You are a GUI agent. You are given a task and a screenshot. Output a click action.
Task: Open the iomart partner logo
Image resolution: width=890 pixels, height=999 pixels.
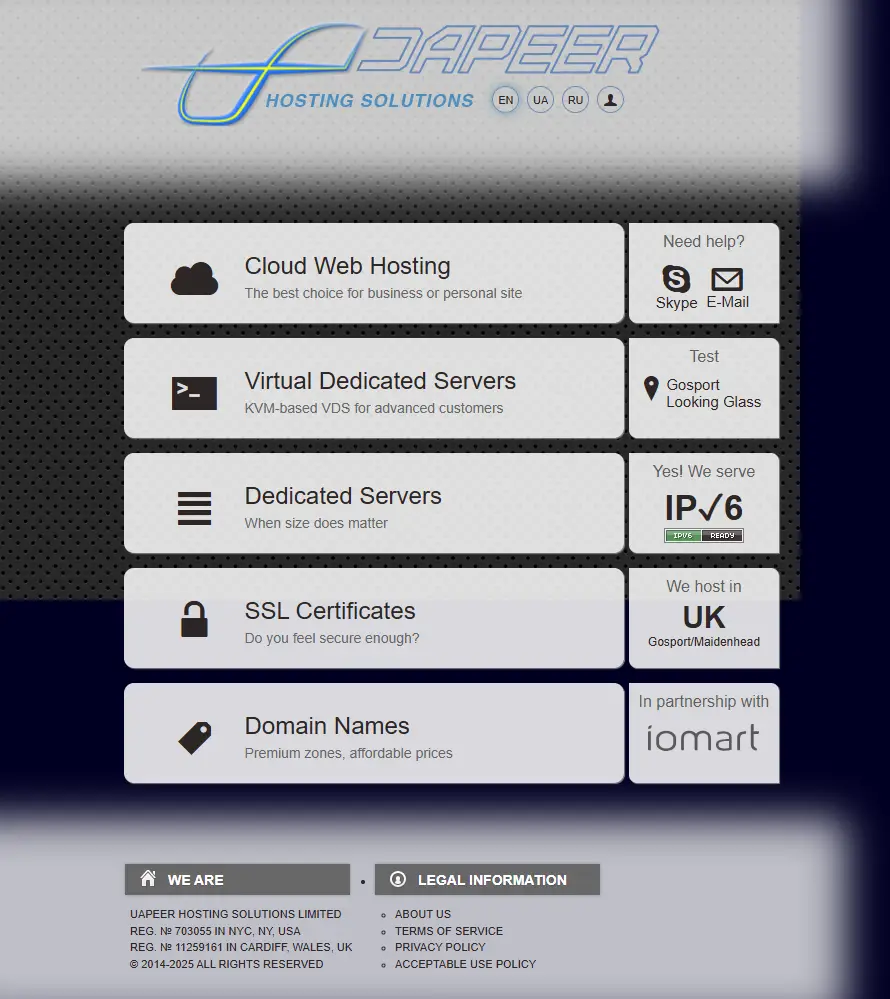point(703,738)
